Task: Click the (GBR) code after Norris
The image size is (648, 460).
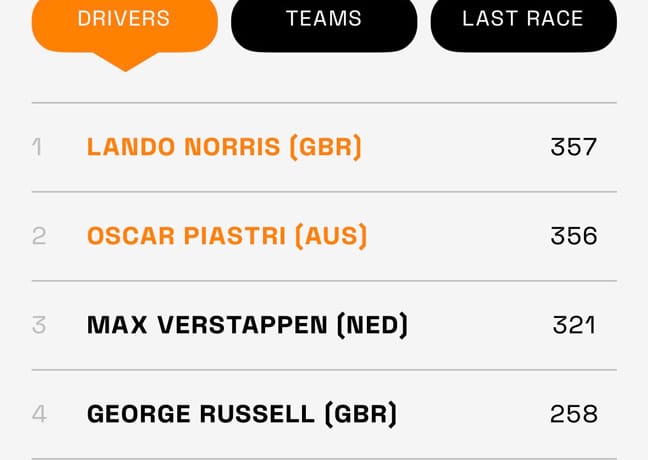Action: coord(325,147)
